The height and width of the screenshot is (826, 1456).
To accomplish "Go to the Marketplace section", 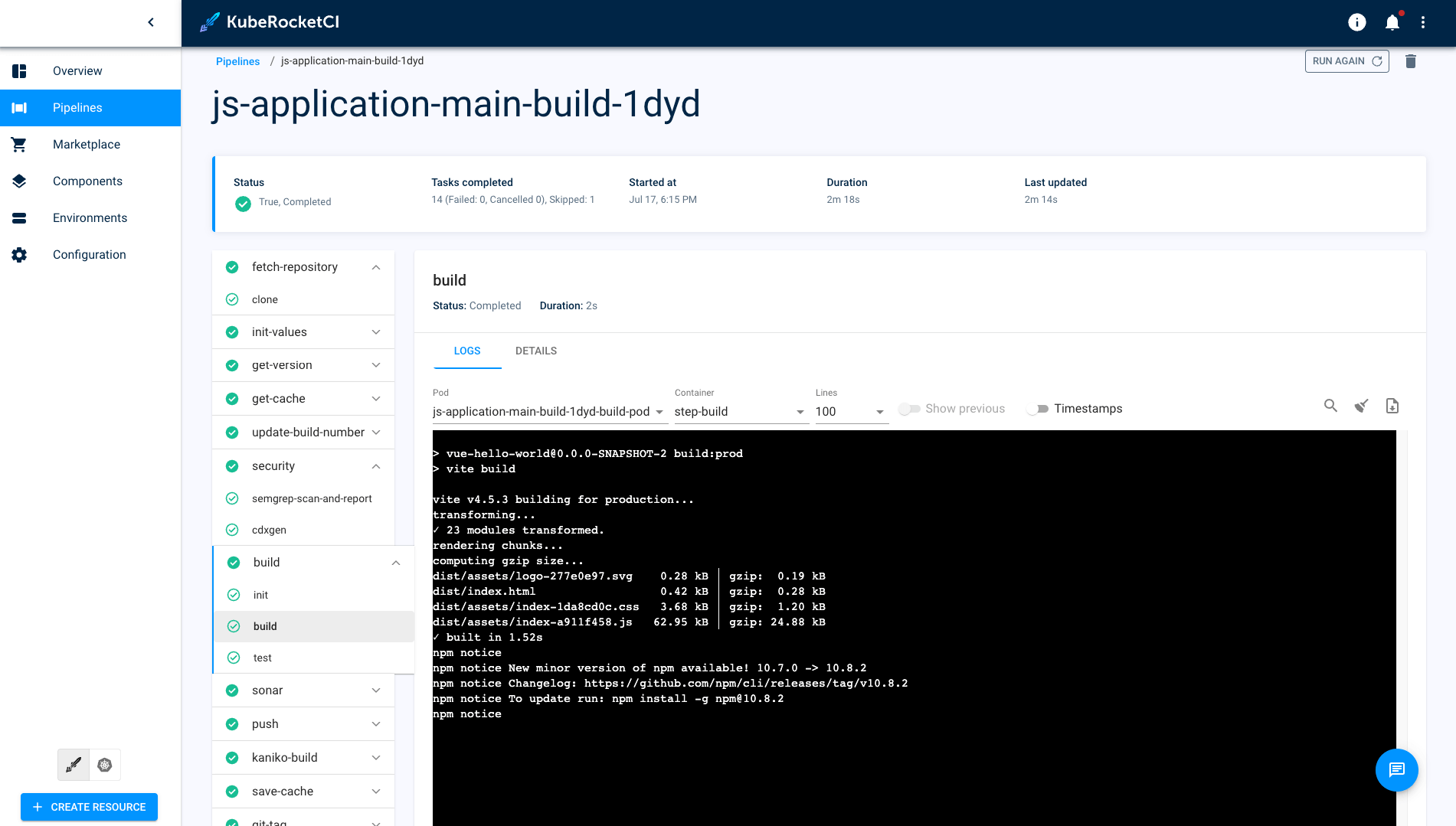I will 86,144.
